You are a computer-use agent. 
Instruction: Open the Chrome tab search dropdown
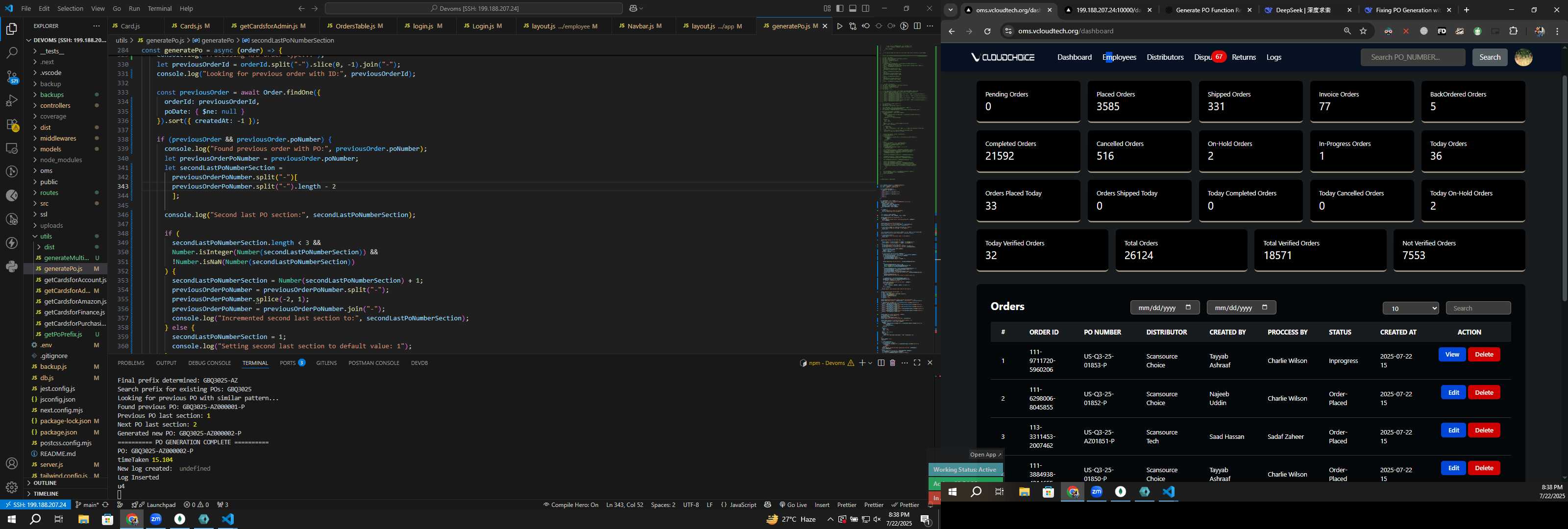pyautogui.click(x=950, y=10)
